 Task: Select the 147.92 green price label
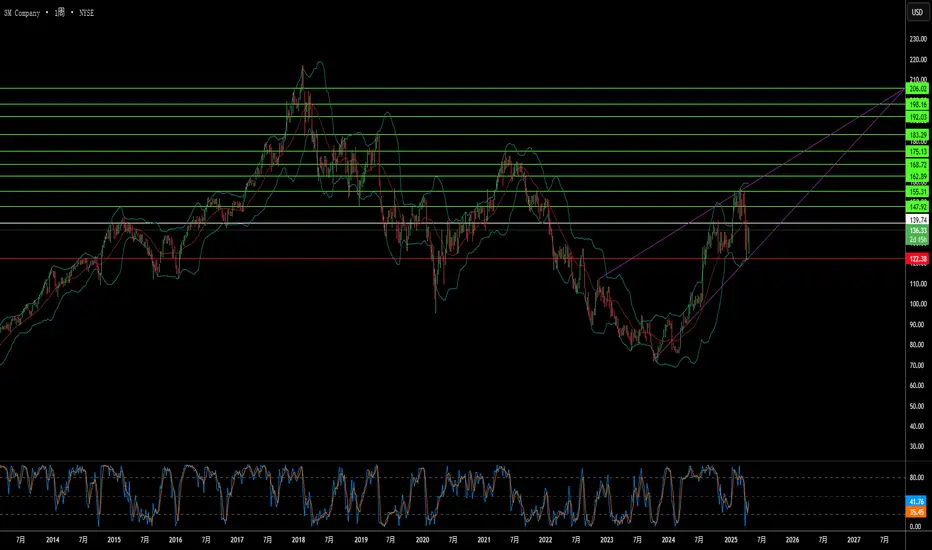click(x=917, y=206)
